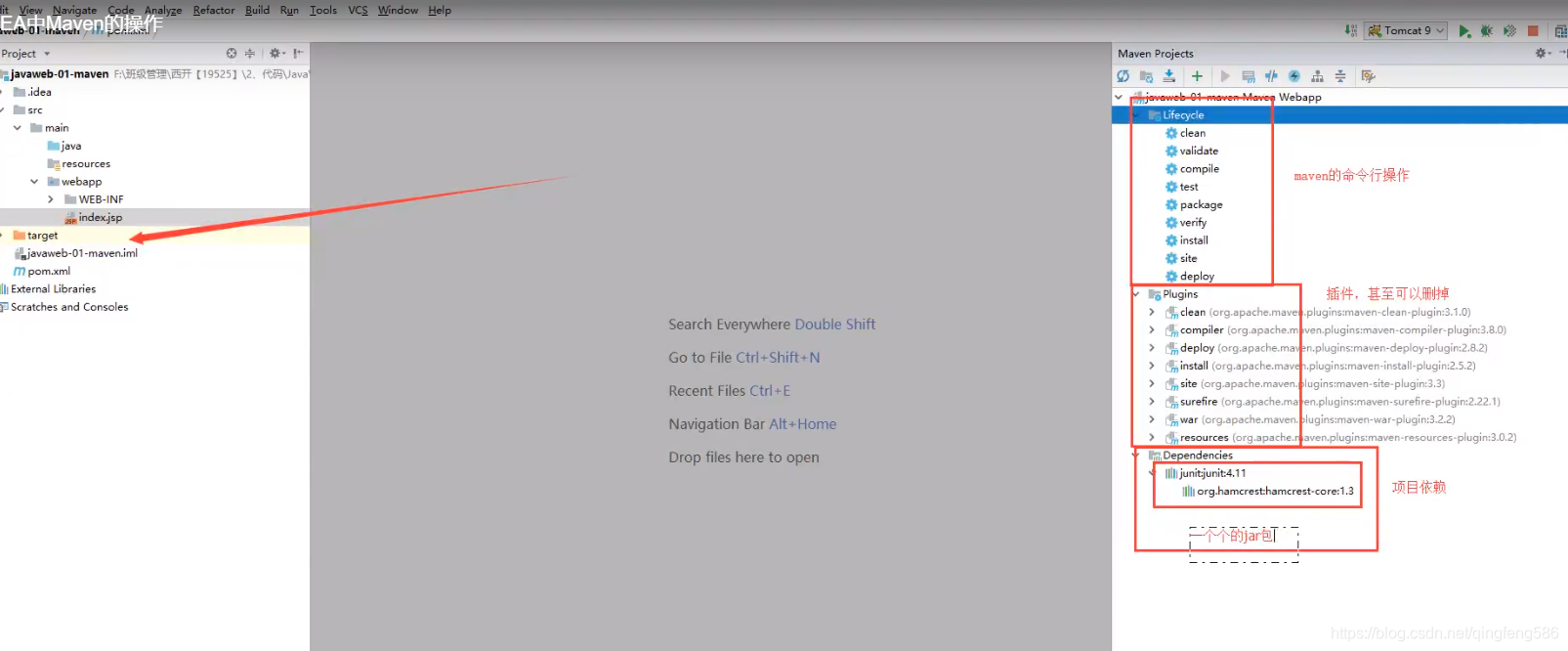Screen dimensions: 1568x651
Task: Collapse the webapp folder
Action: click(34, 182)
